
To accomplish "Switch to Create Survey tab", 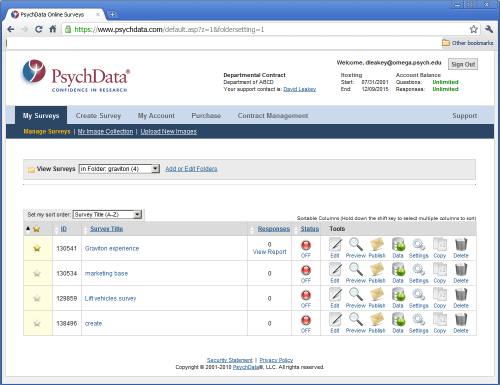I will pos(98,116).
